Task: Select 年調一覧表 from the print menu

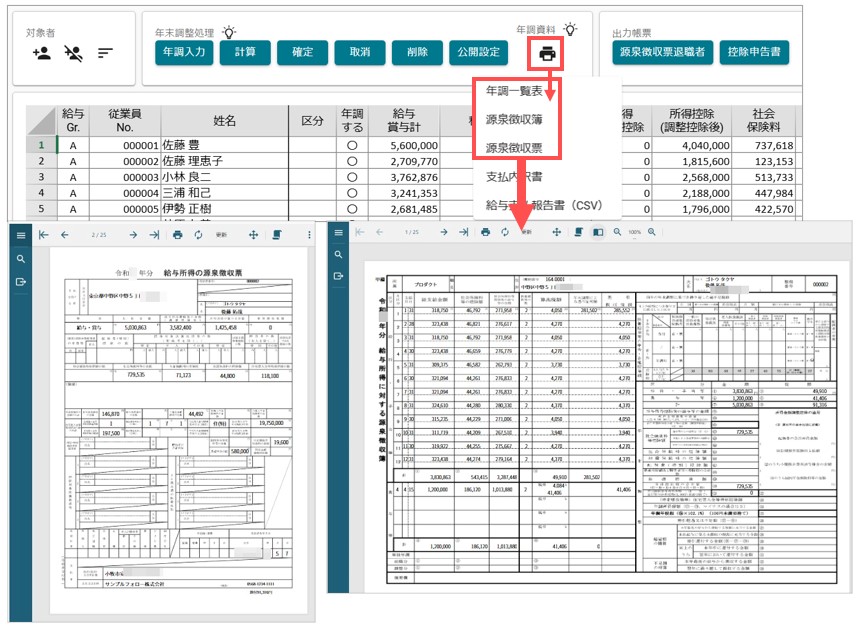Action: [514, 91]
